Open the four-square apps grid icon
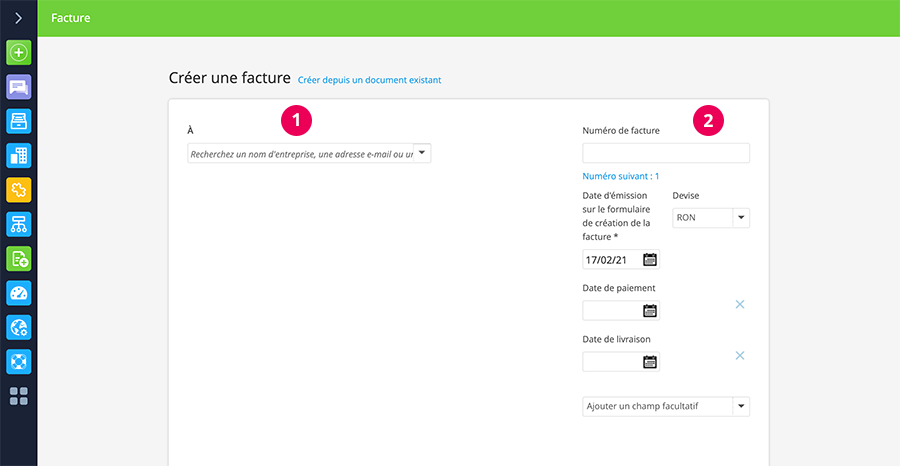Viewport: 900px width, 466px height. pos(18,396)
